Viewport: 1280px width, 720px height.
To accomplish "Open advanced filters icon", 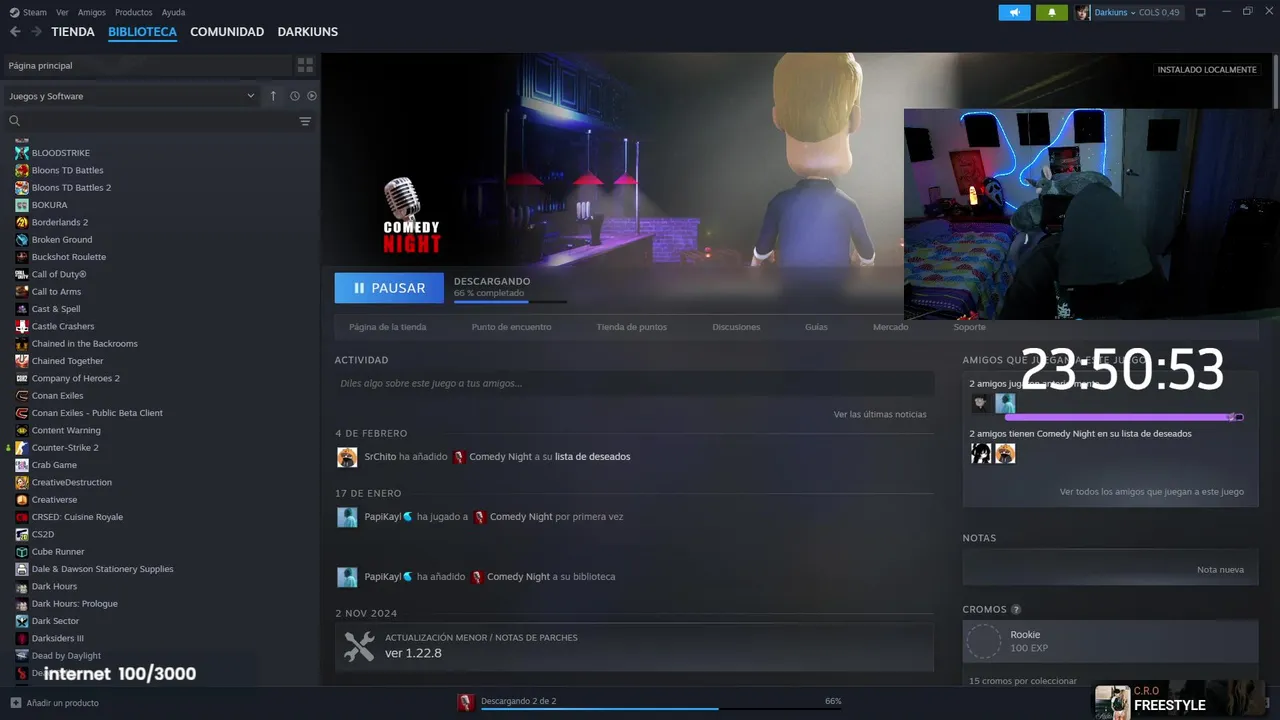I will coord(305,121).
